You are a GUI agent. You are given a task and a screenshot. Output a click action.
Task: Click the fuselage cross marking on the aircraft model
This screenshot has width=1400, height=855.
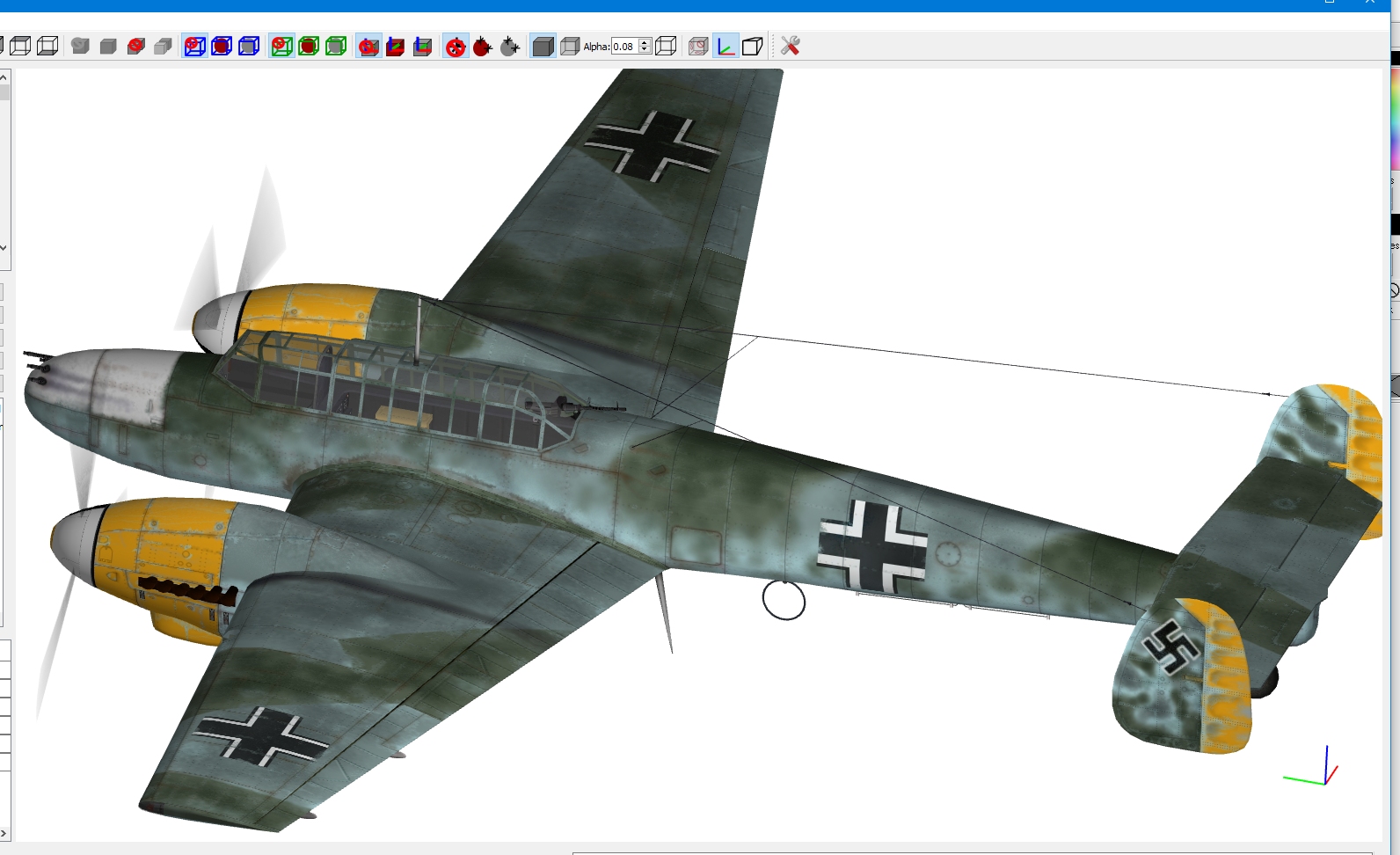872,547
